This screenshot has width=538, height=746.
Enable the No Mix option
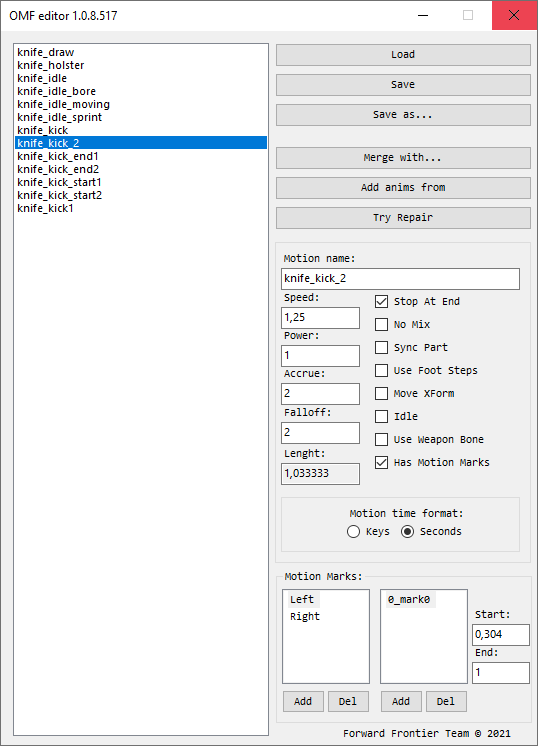pyautogui.click(x=381, y=324)
